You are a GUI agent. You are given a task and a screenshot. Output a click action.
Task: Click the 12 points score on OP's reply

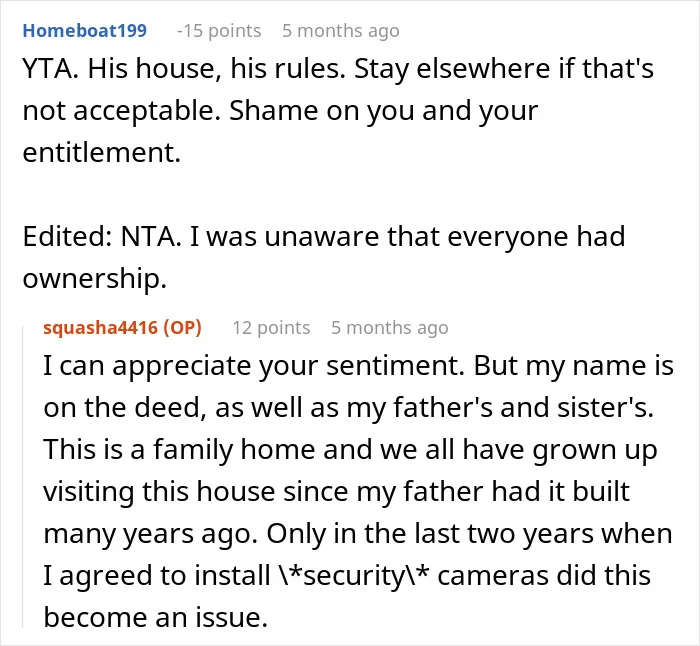[271, 328]
